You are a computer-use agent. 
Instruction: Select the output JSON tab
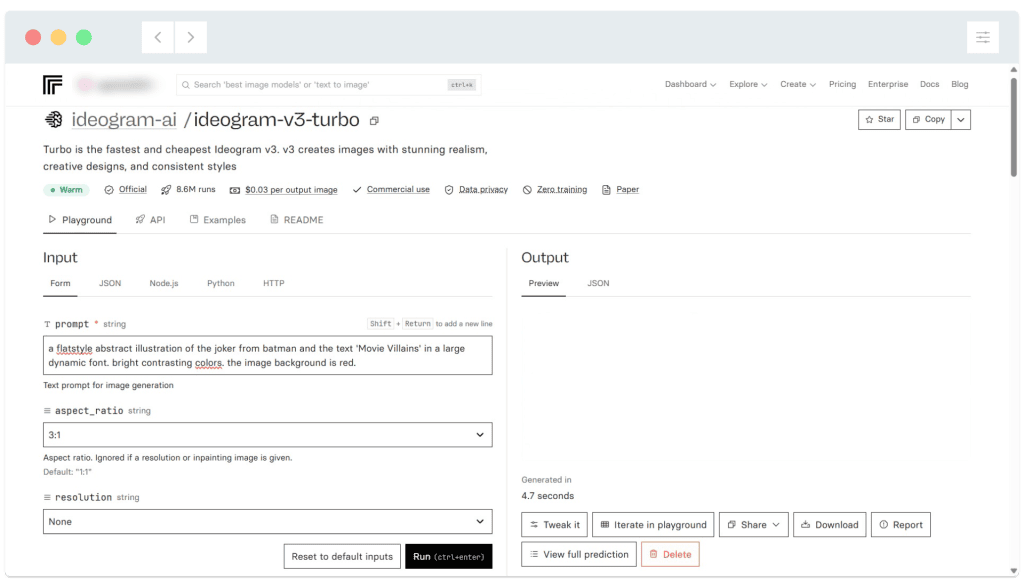[598, 283]
